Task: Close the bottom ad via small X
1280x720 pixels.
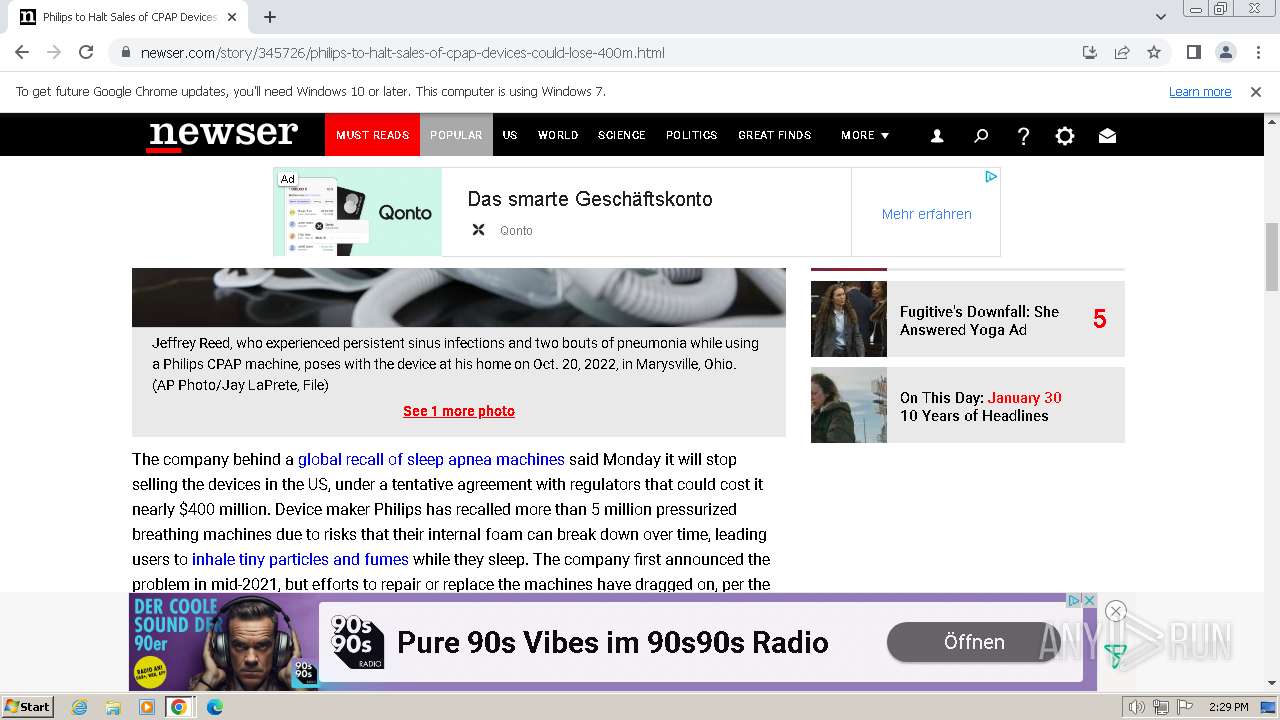Action: (1089, 600)
